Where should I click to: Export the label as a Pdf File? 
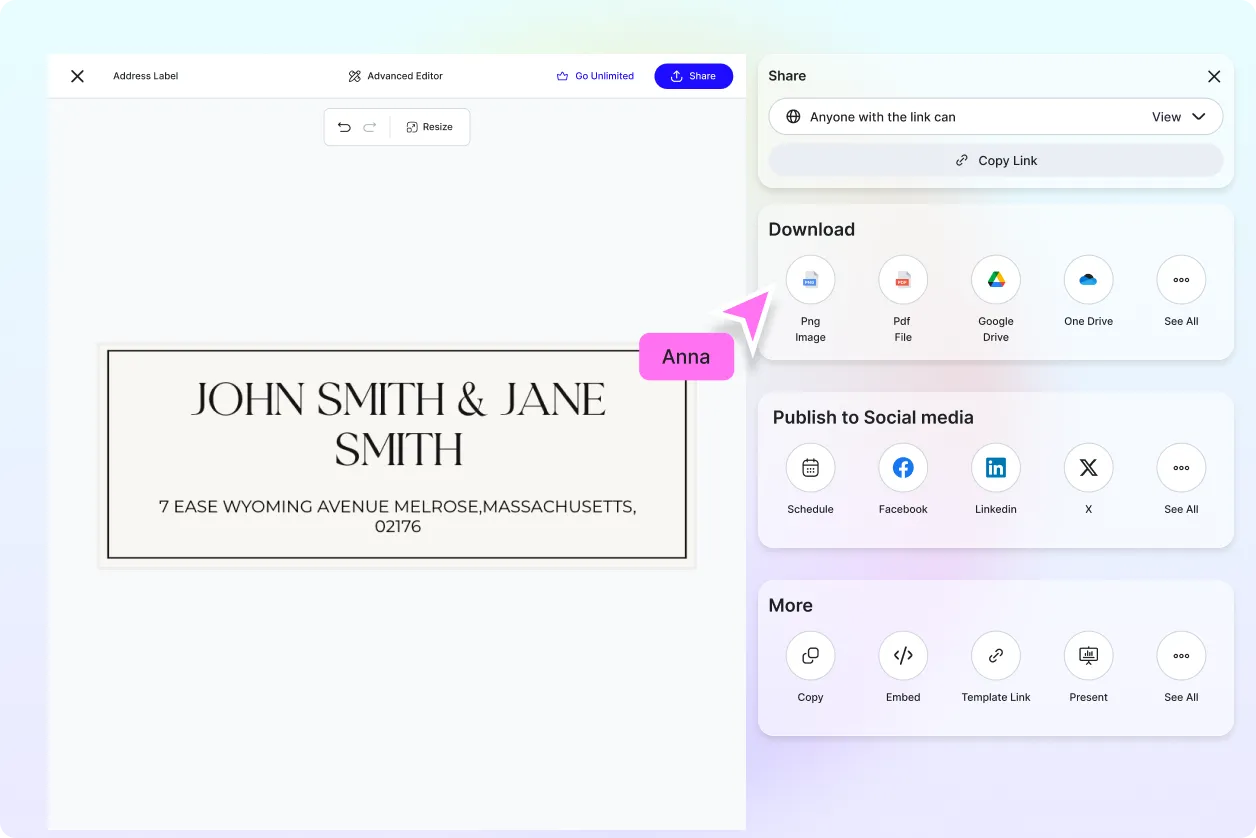902,280
